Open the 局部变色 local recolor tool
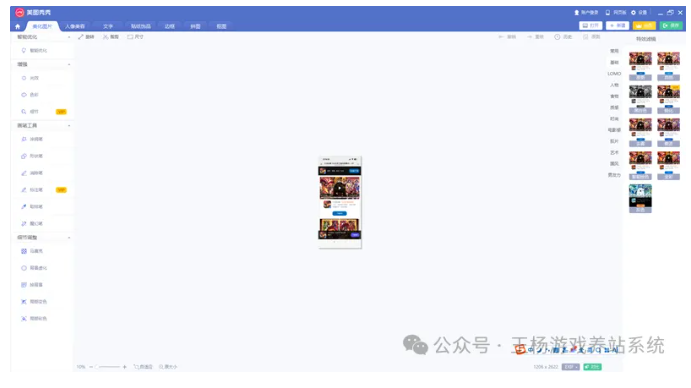 pyautogui.click(x=34, y=302)
